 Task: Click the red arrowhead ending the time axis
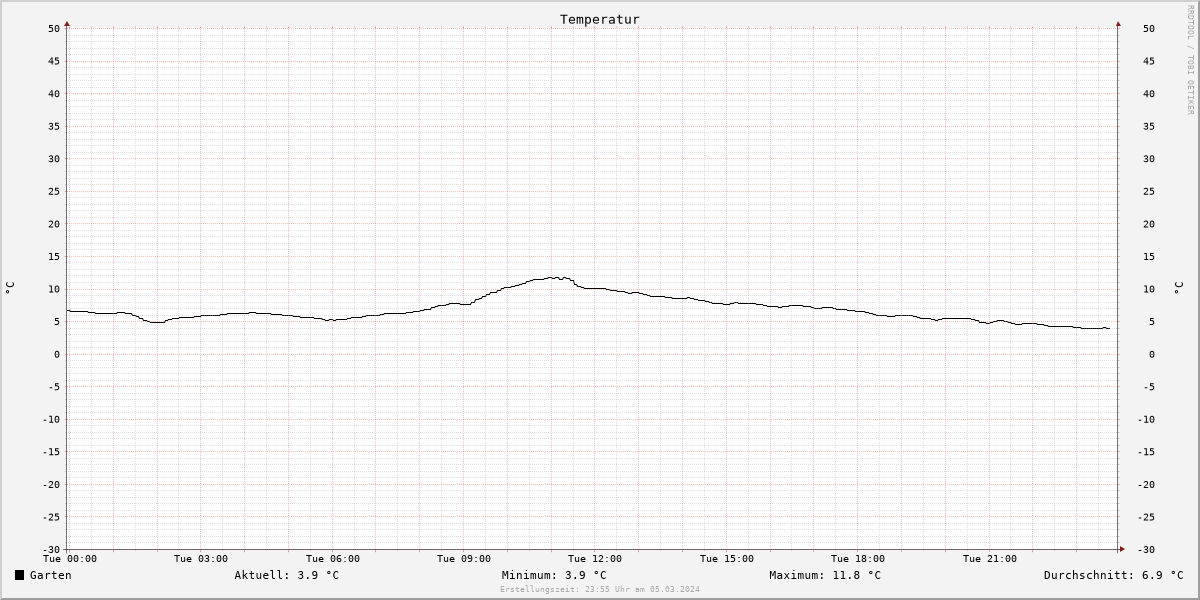point(1122,548)
